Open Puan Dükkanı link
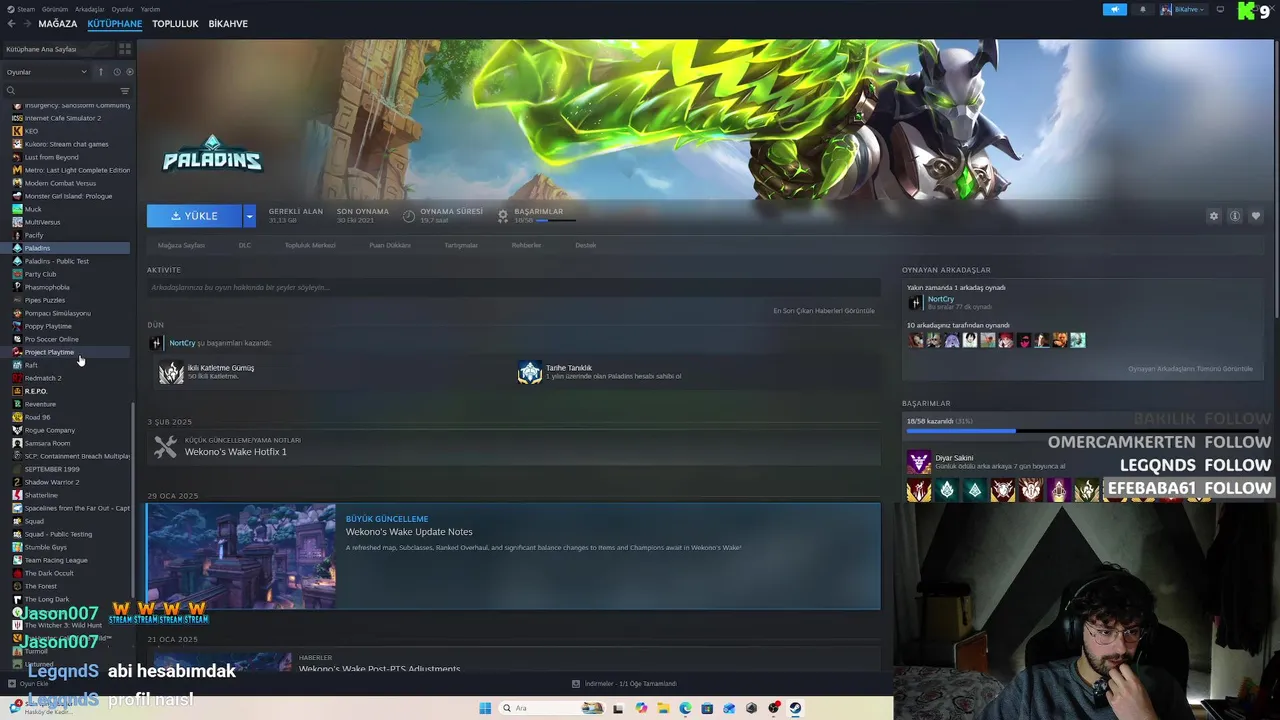This screenshot has height=720, width=1280. pos(390,245)
